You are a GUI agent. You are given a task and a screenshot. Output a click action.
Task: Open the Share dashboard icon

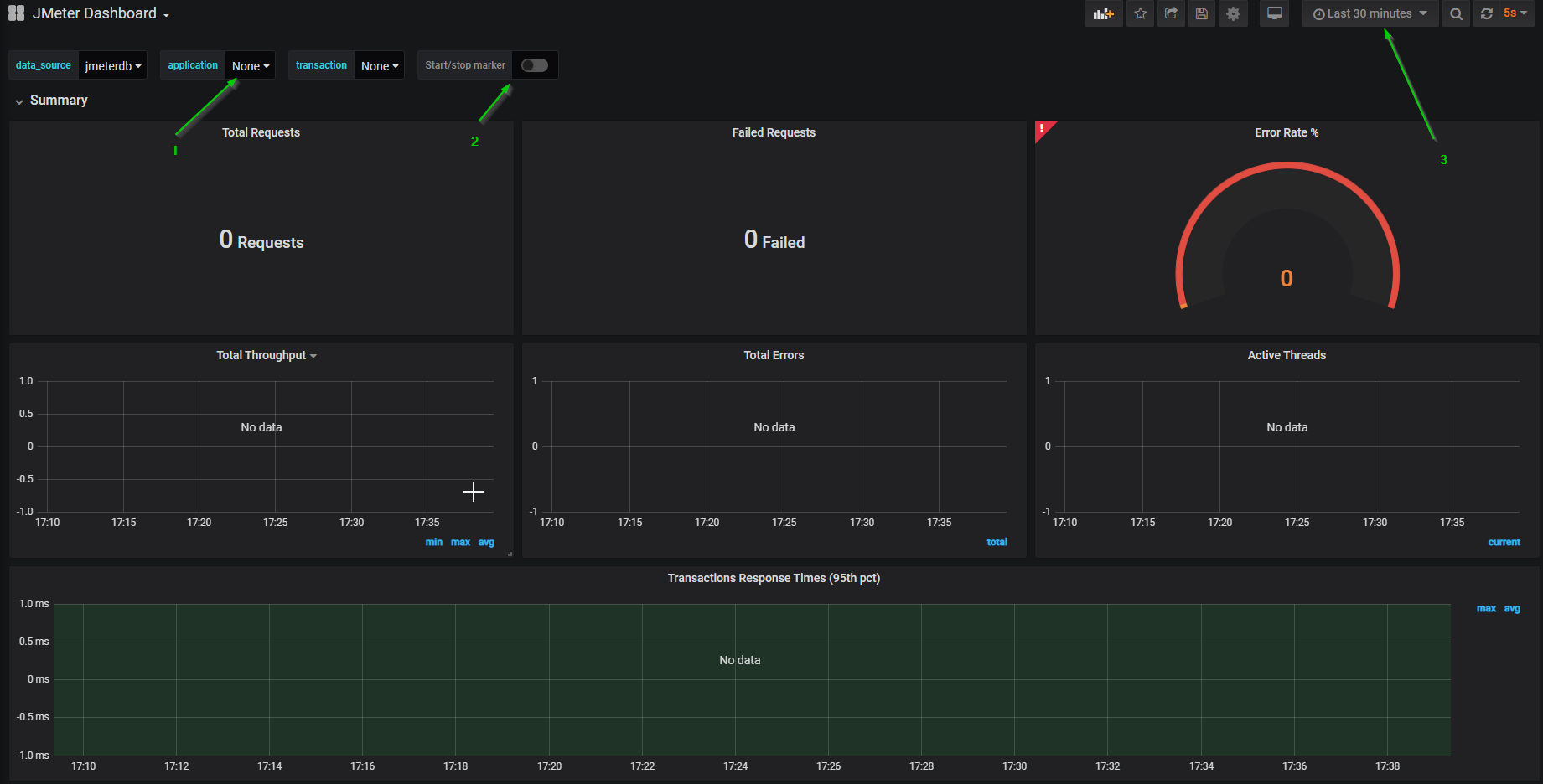click(1171, 13)
